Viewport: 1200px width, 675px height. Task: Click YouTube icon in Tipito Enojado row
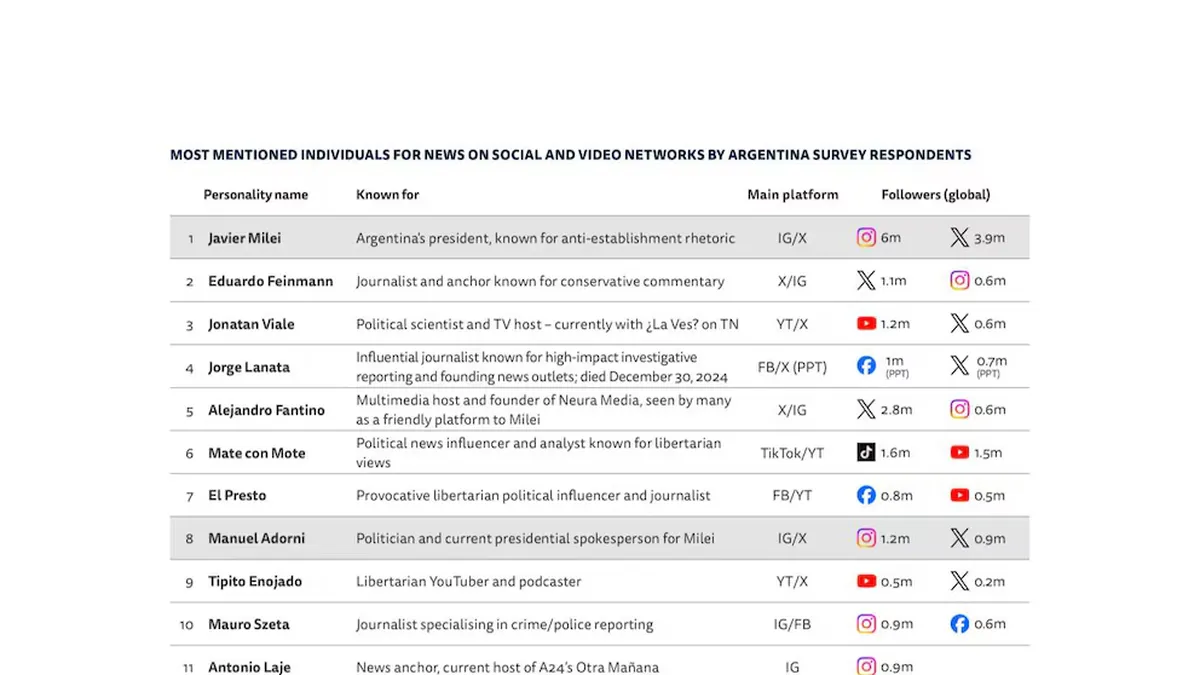866,581
